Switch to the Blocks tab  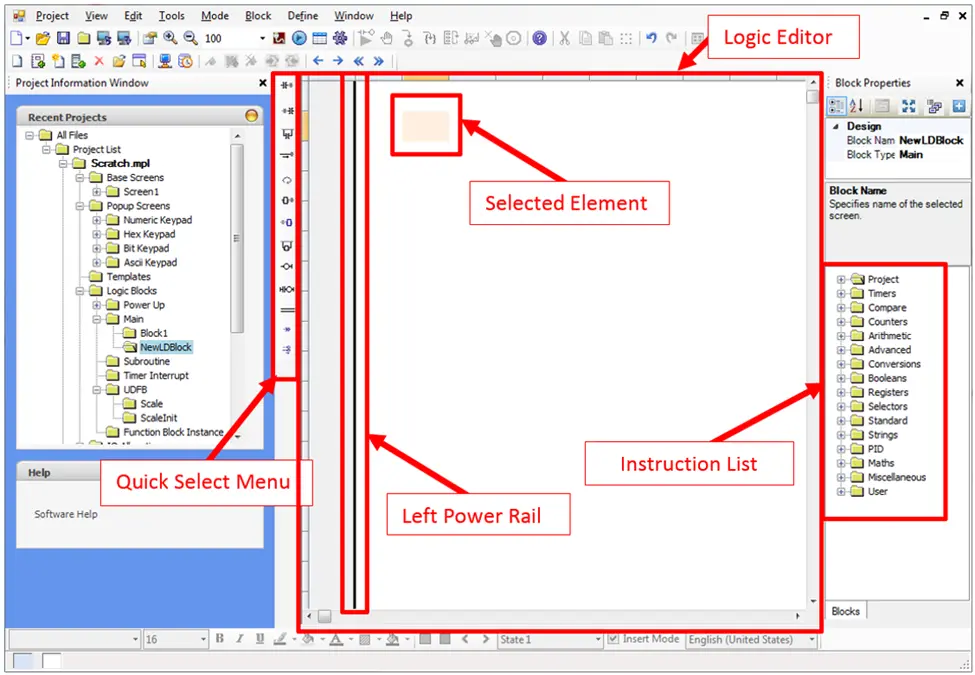pos(846,612)
